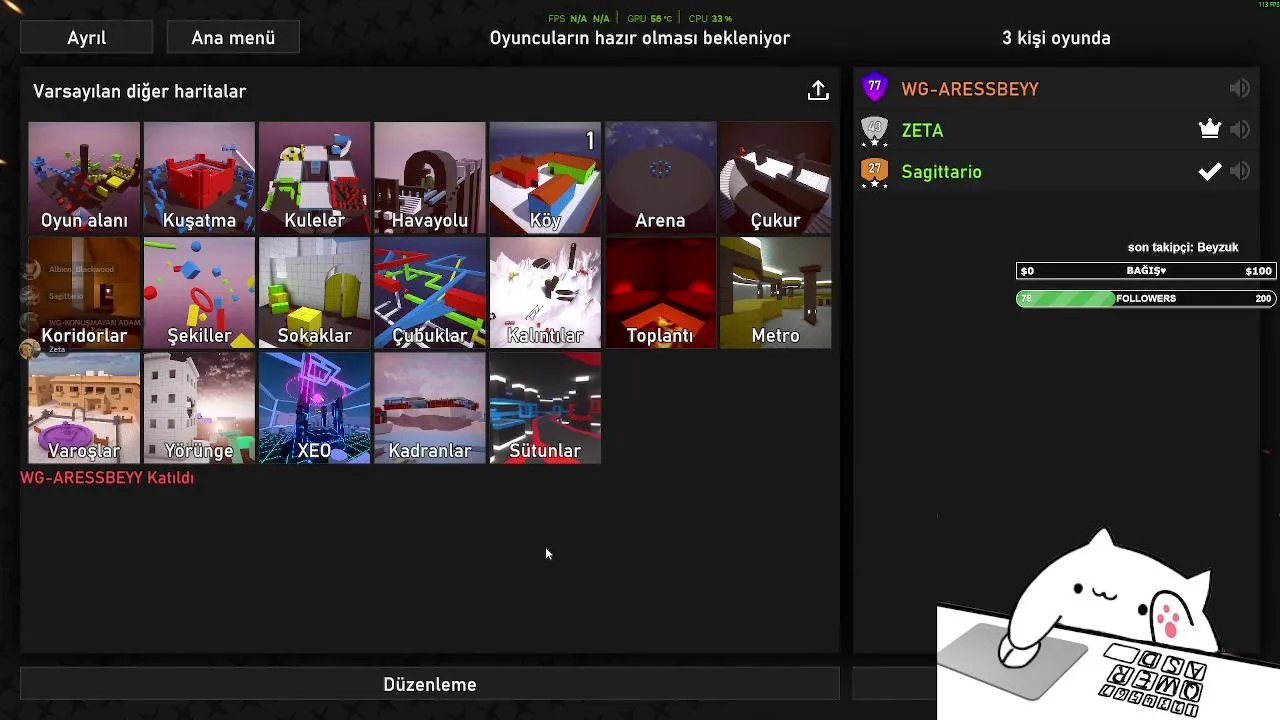
Task: Mute WG-ARESSBEYY speaker icon
Action: click(1239, 88)
